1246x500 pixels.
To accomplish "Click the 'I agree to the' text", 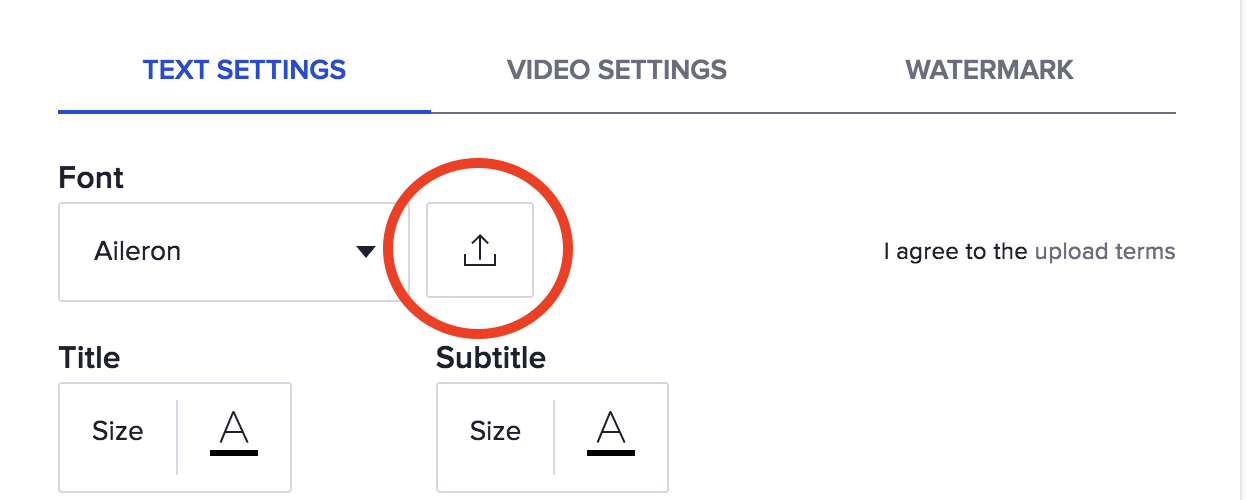I will [955, 251].
